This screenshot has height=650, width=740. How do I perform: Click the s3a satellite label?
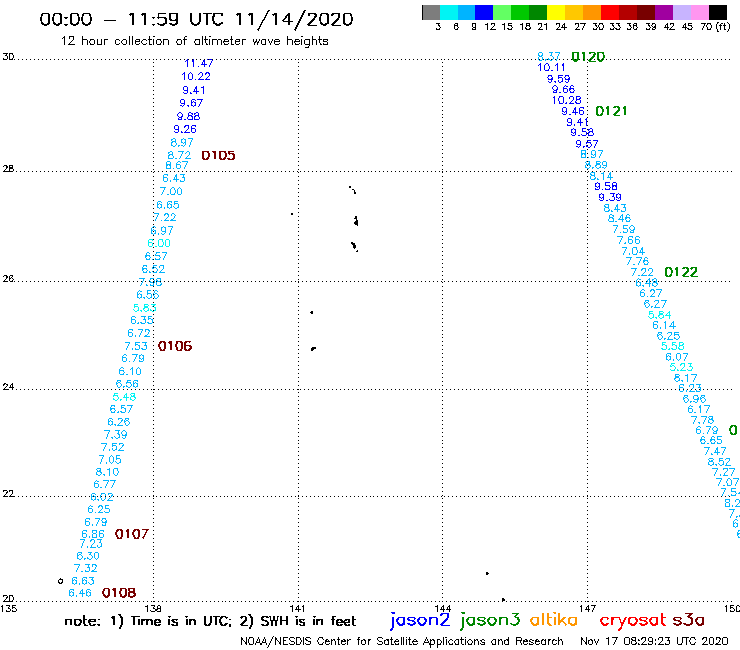pos(689,620)
